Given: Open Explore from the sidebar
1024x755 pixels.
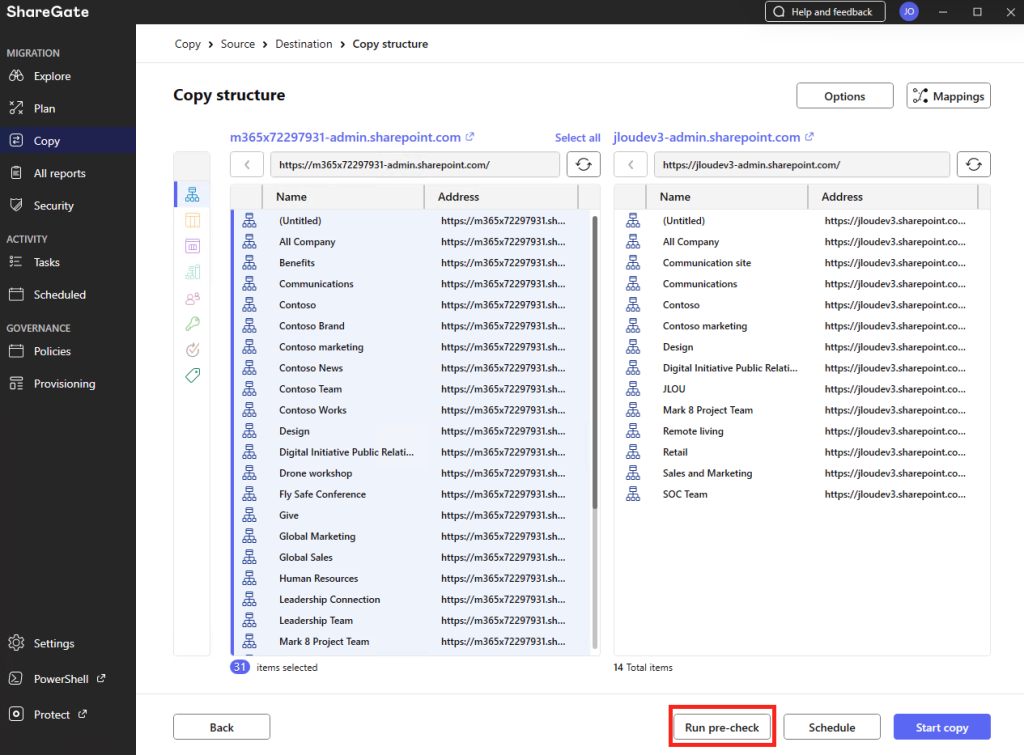Looking at the screenshot, I should tap(52, 76).
